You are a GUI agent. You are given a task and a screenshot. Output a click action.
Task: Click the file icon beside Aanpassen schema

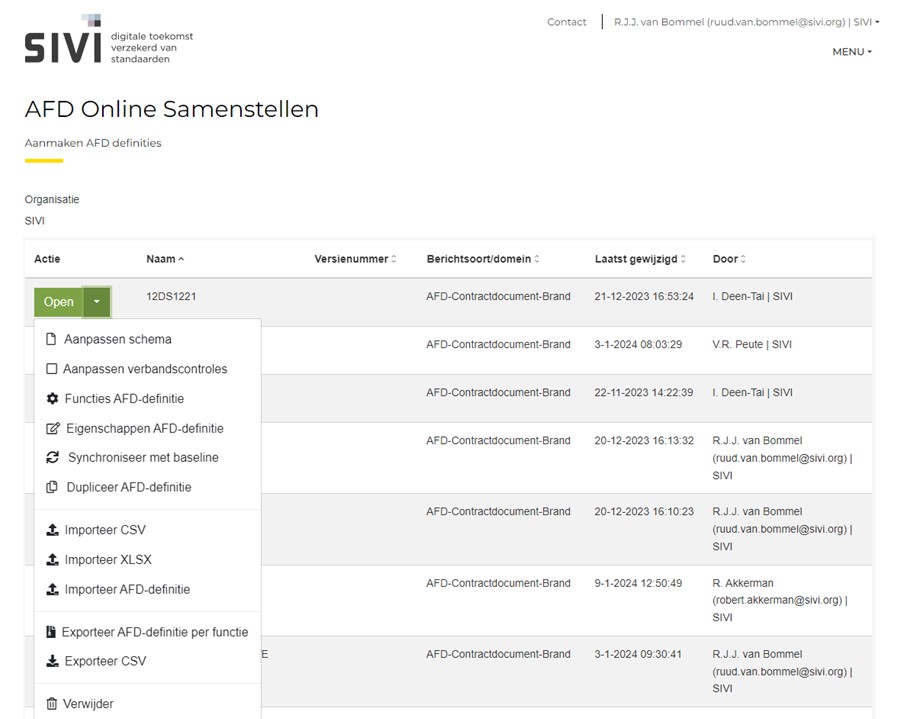click(x=51, y=339)
